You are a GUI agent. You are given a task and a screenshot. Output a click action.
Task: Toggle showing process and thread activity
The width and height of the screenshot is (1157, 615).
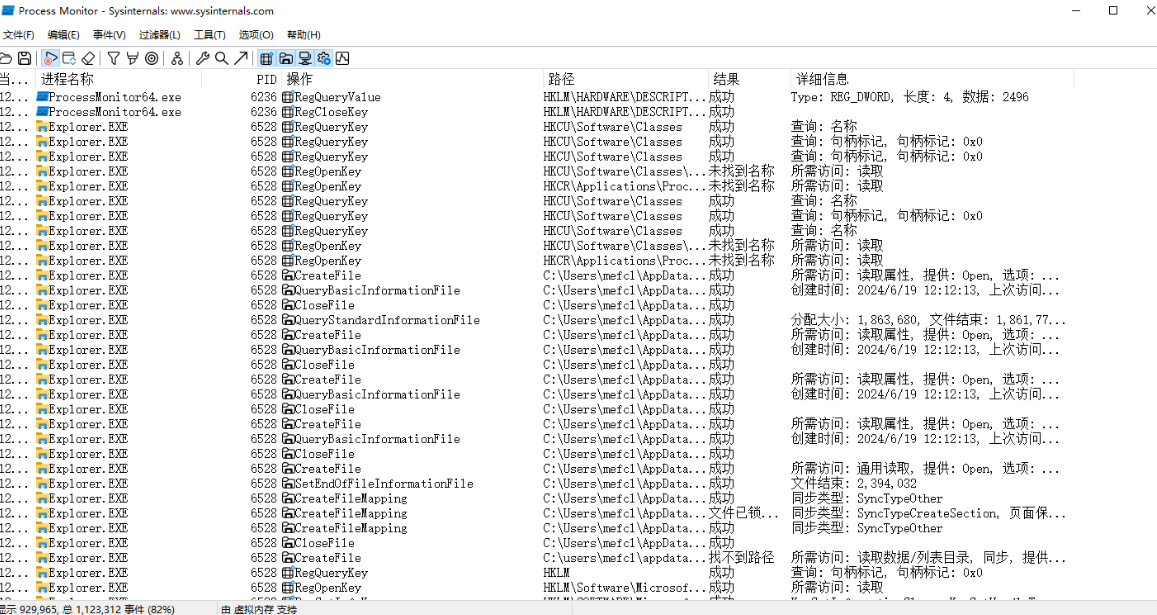coord(324,58)
